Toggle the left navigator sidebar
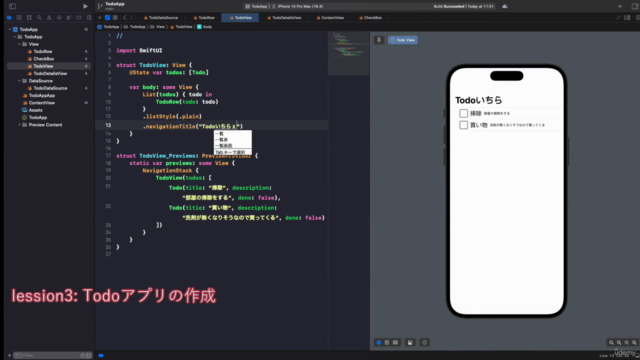 (12, 6)
